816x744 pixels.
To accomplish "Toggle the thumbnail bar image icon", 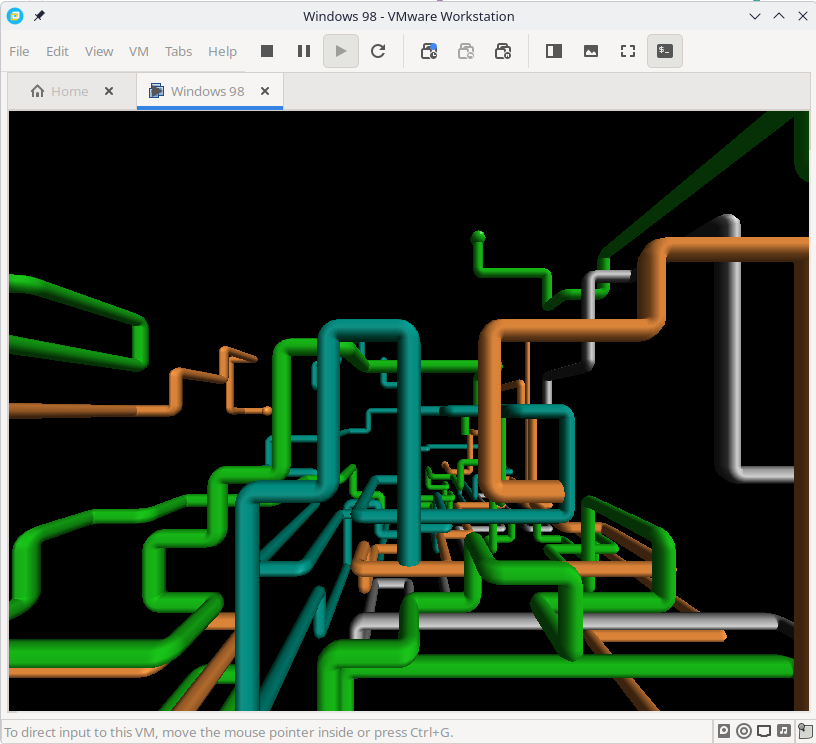I will (591, 51).
